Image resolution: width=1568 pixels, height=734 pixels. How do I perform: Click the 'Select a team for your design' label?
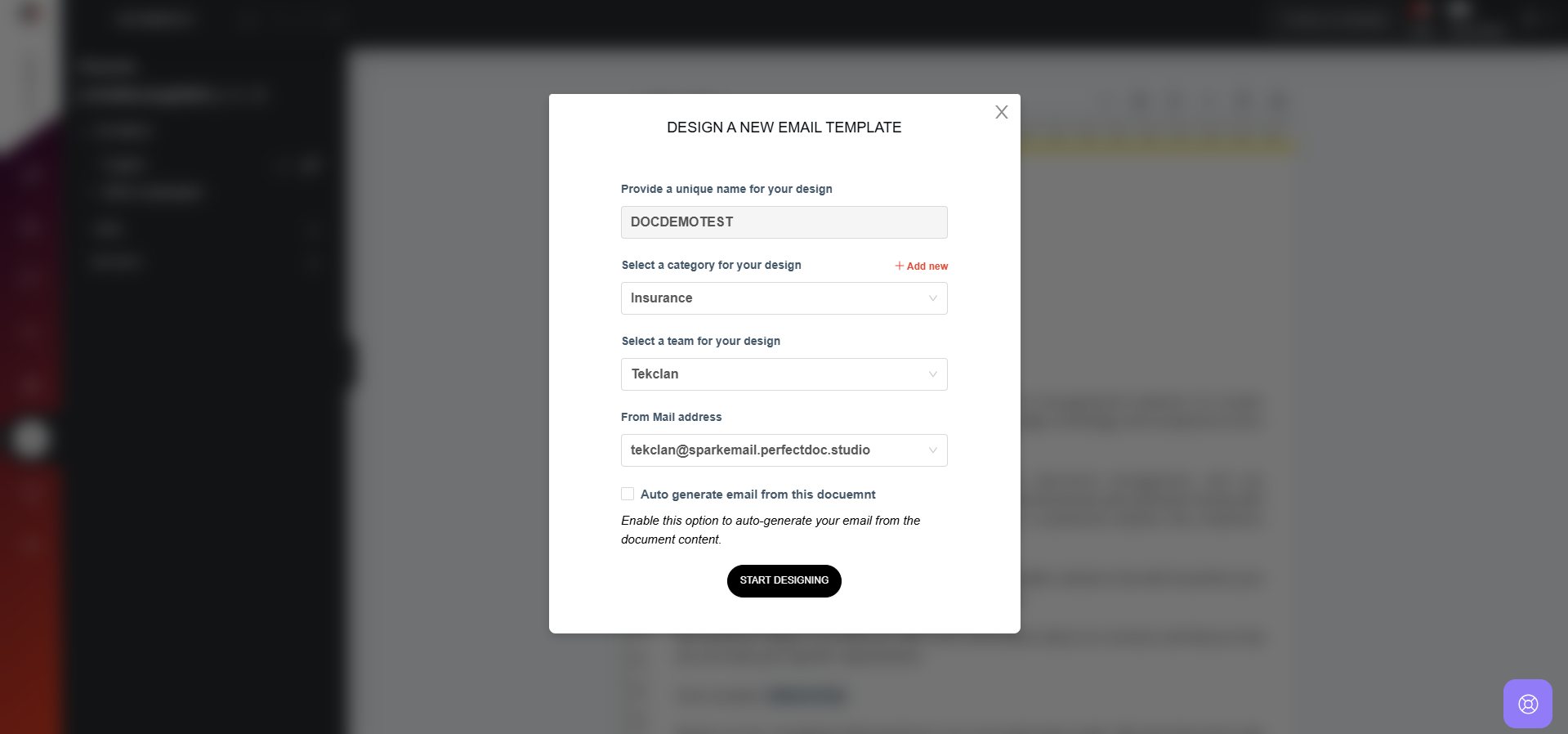[x=700, y=341]
